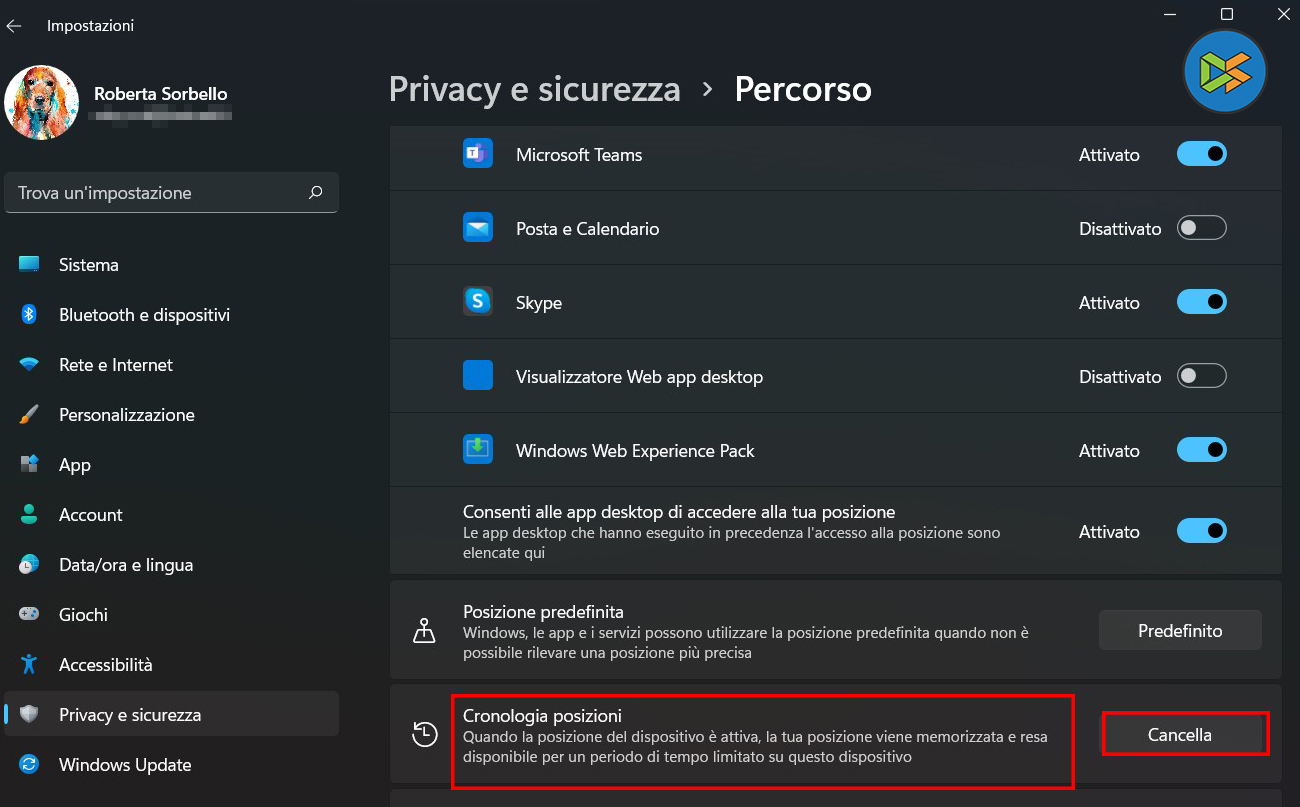Screen dimensions: 1300x807
Task: Select Rete e Internet in sidebar
Action: pyautogui.click(x=116, y=365)
